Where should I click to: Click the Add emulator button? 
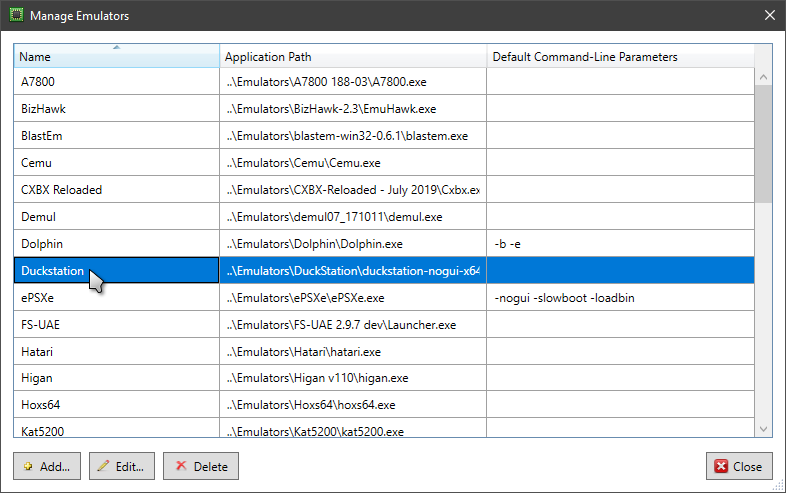coord(47,466)
